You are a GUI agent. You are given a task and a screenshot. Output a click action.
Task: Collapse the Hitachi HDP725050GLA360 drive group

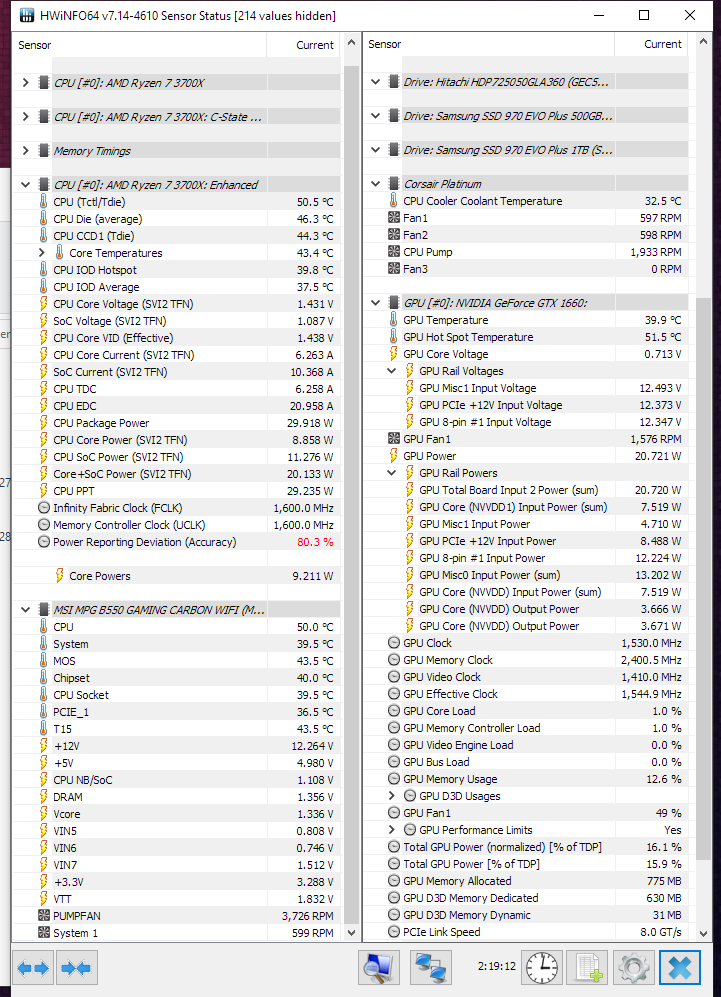(376, 82)
